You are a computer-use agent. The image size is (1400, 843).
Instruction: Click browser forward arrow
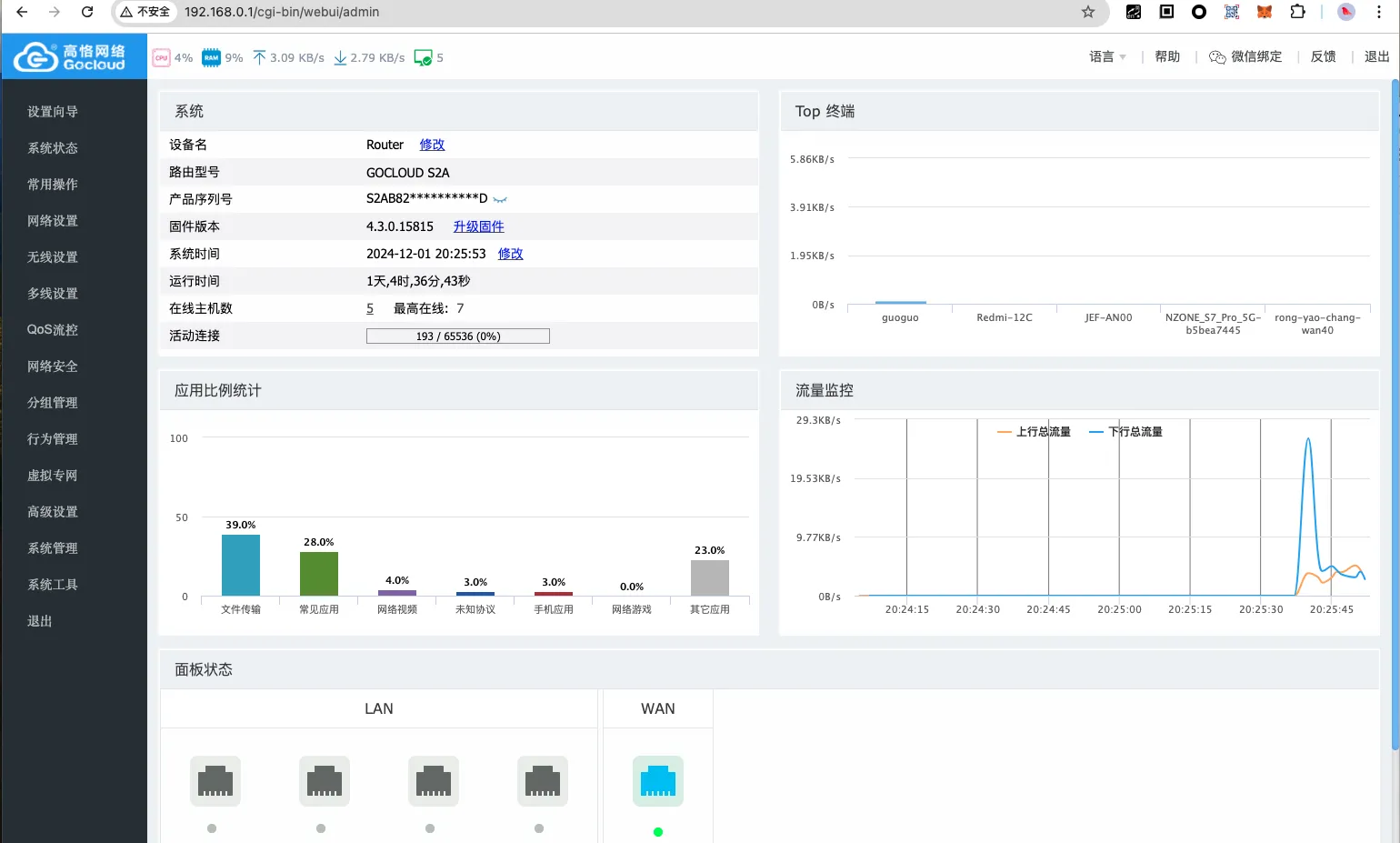click(x=55, y=12)
